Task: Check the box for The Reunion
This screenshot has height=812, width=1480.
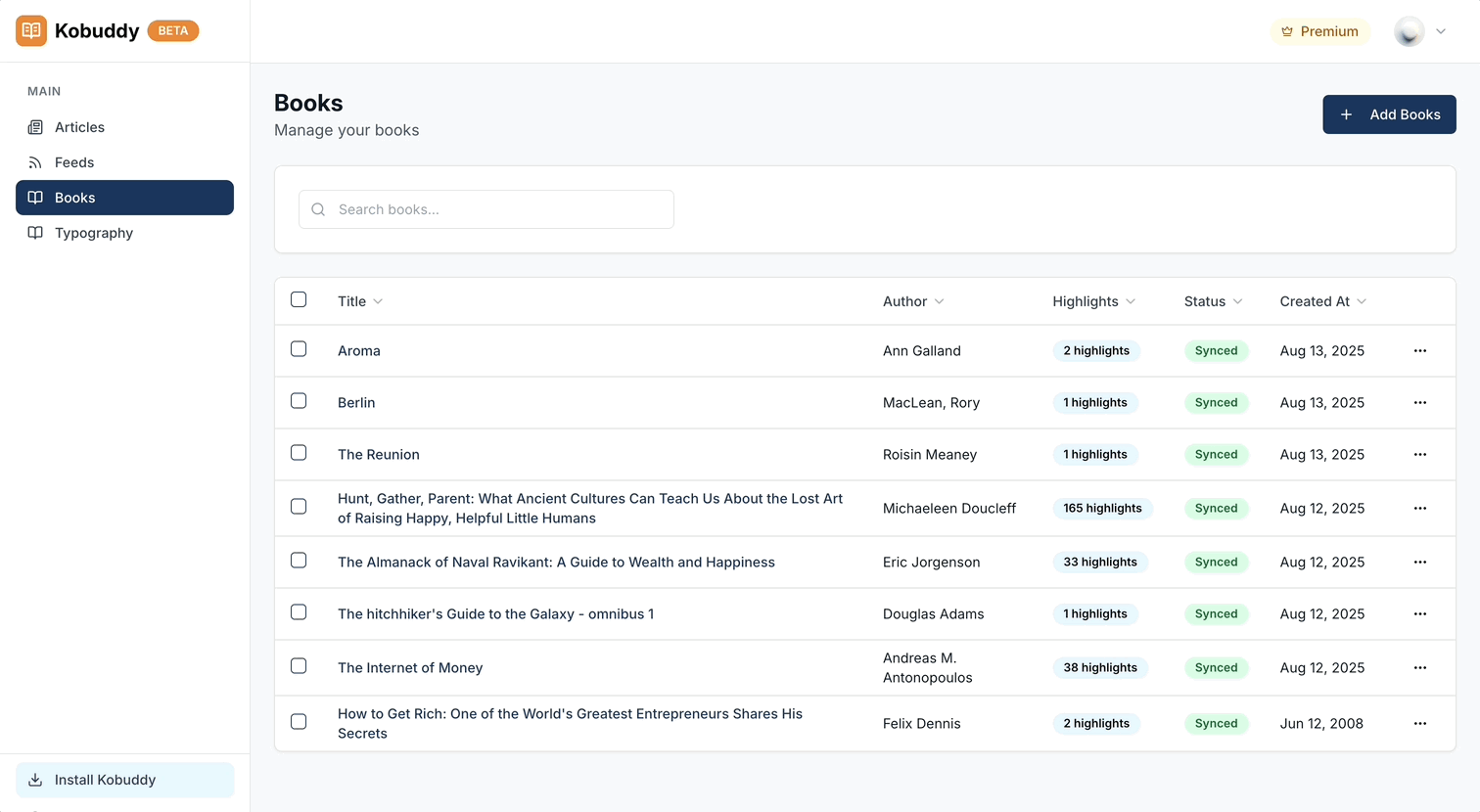Action: click(x=299, y=453)
